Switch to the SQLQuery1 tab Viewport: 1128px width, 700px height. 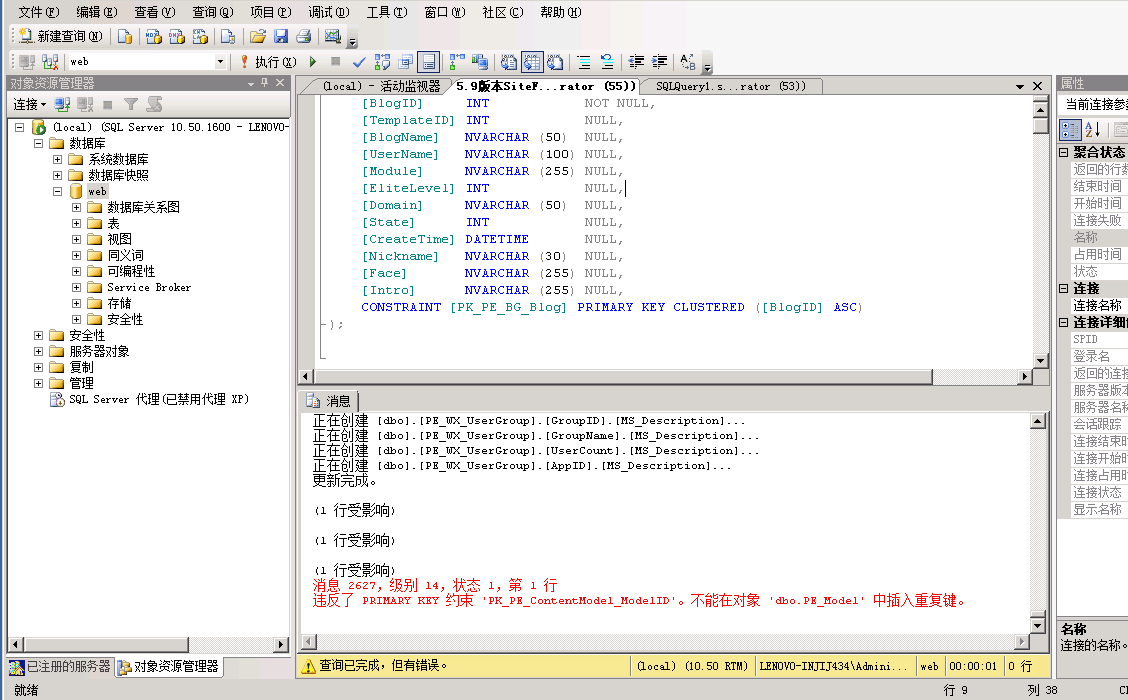click(x=730, y=86)
